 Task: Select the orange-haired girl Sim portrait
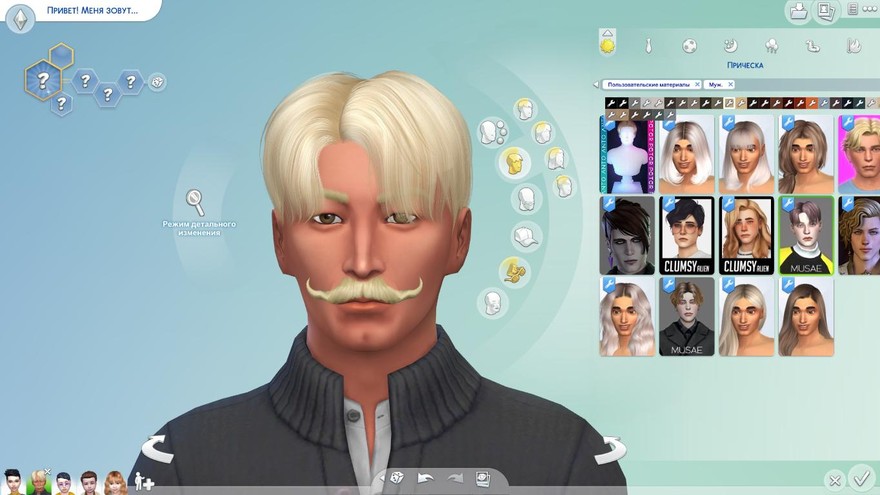point(114,483)
